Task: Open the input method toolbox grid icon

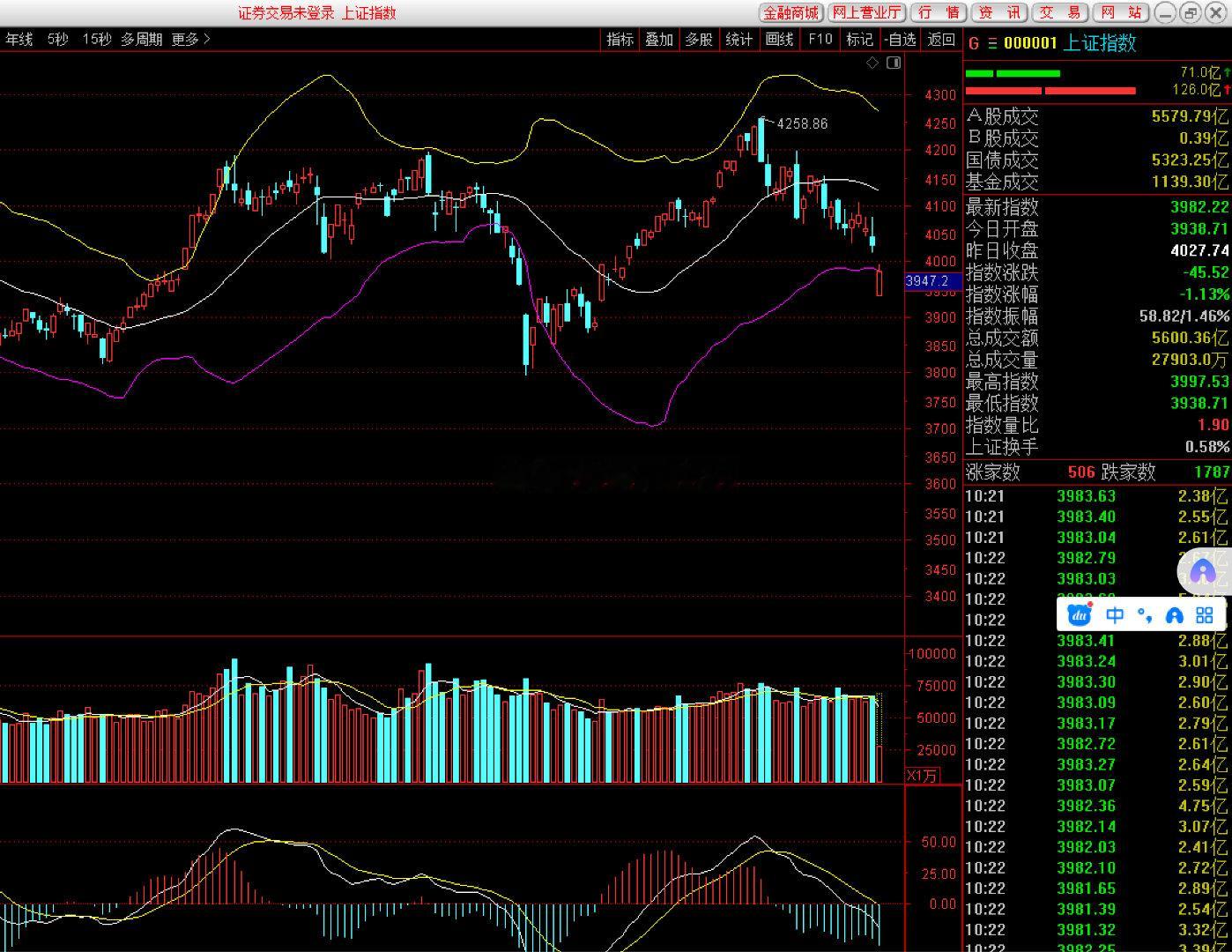Action: [1205, 615]
